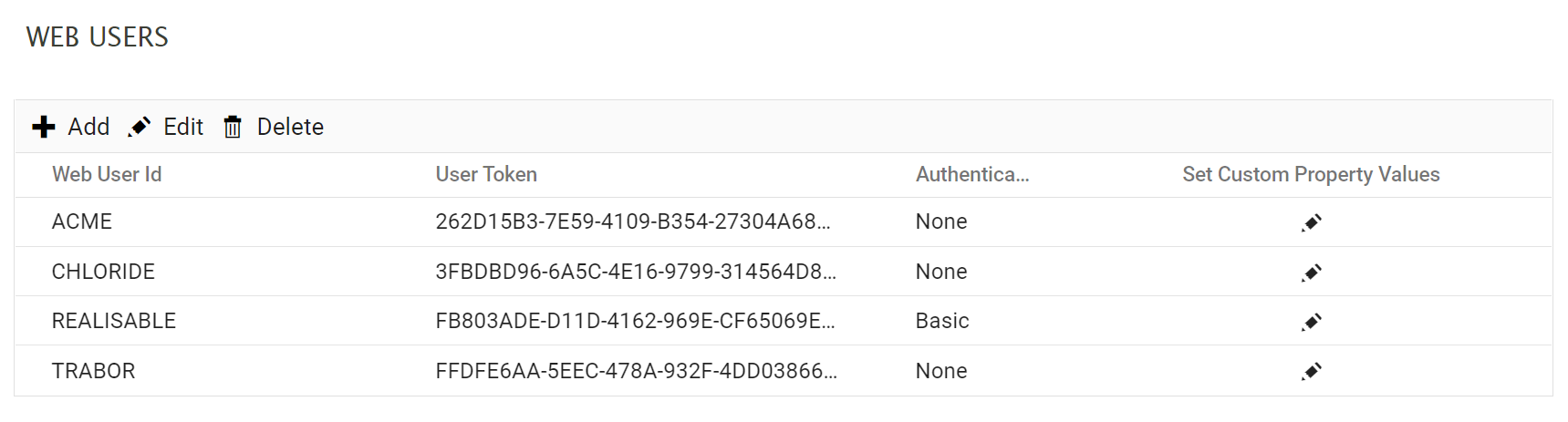Sort by Web User Id column
This screenshot has width=1568, height=422.
click(x=107, y=174)
